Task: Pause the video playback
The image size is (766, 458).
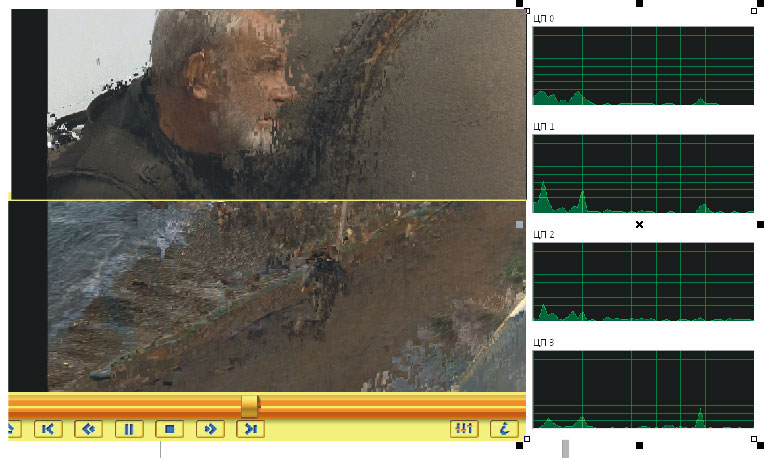Action: (x=129, y=429)
